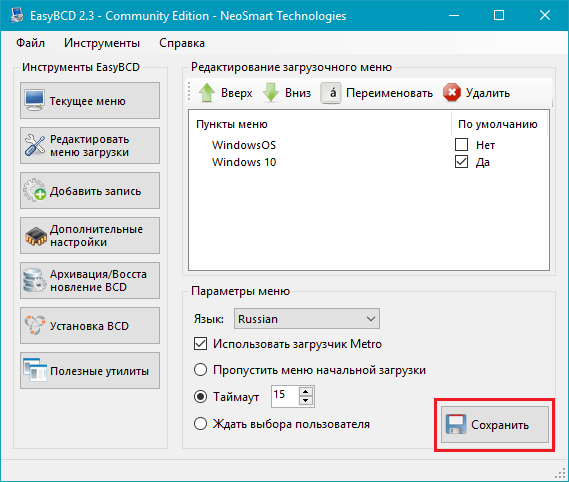The height and width of the screenshot is (482, 569).
Task: Check default box for WindowsOS (Нет)
Action: (x=461, y=144)
